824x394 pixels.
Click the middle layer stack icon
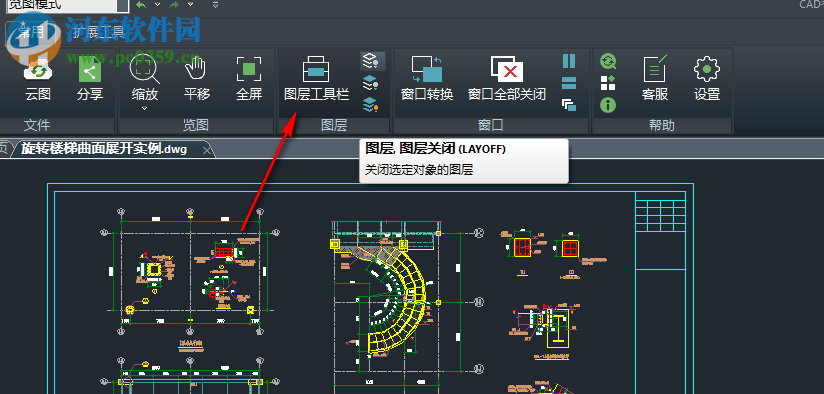[370, 83]
